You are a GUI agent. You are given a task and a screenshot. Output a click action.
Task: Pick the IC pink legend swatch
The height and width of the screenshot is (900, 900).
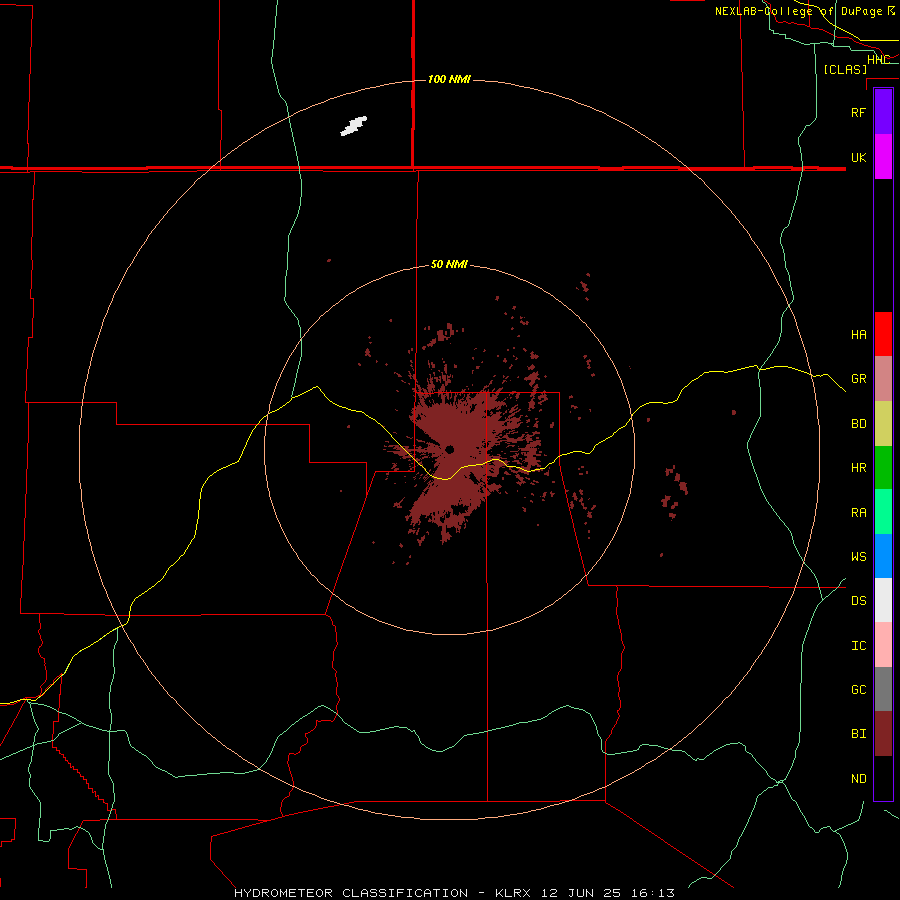click(883, 645)
